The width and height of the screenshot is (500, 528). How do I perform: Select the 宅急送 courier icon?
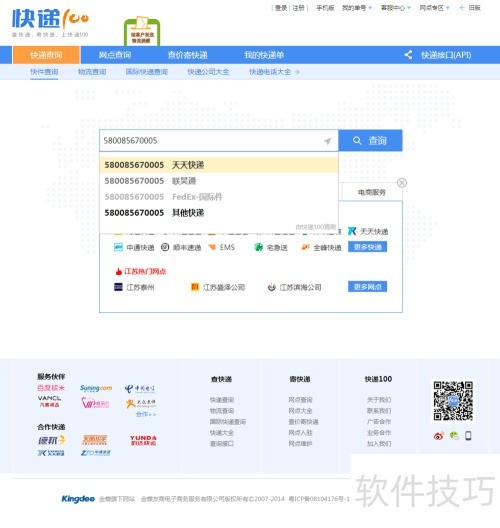pos(258,247)
